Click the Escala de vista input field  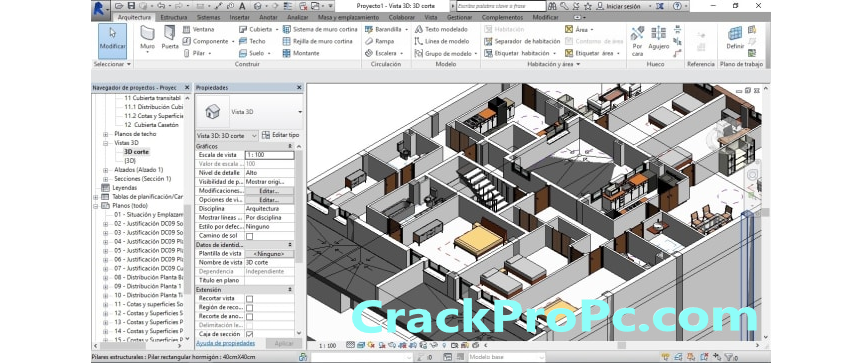pos(269,155)
